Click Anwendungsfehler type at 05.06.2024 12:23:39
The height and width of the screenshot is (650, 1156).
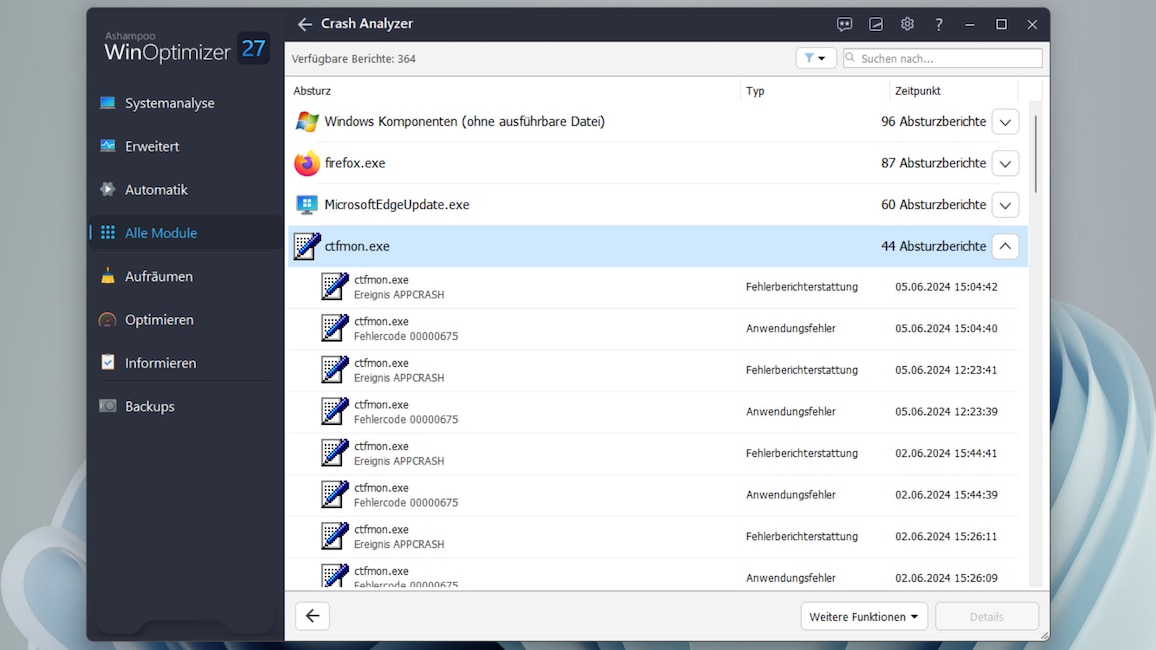(x=790, y=412)
